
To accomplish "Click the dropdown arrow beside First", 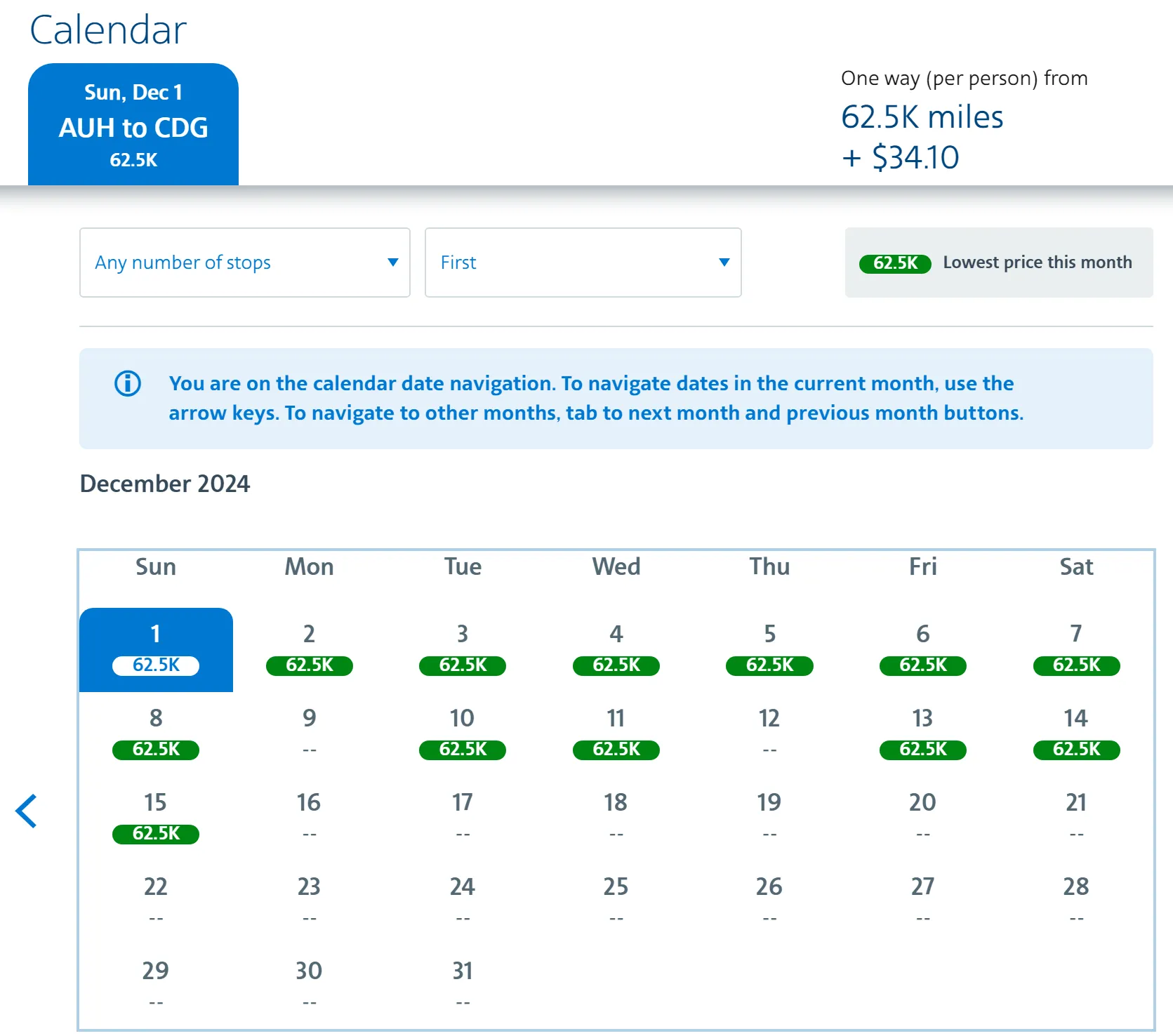I will click(724, 263).
